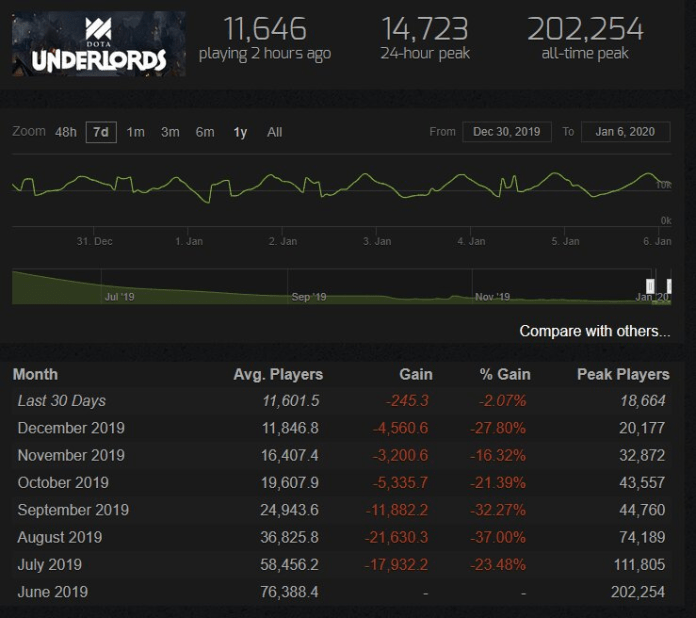The height and width of the screenshot is (618, 696).
Task: Click the Sep '19 navigator label
Action: 309,297
